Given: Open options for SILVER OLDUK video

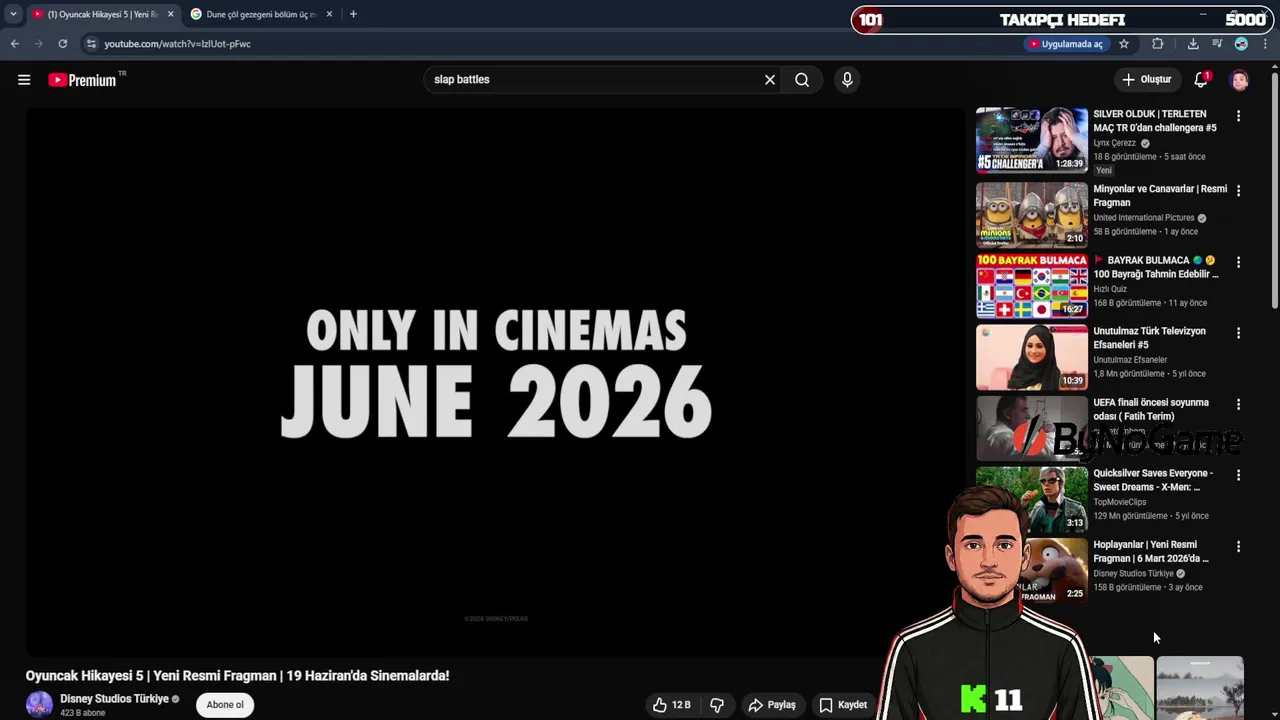Looking at the screenshot, I should [1238, 116].
